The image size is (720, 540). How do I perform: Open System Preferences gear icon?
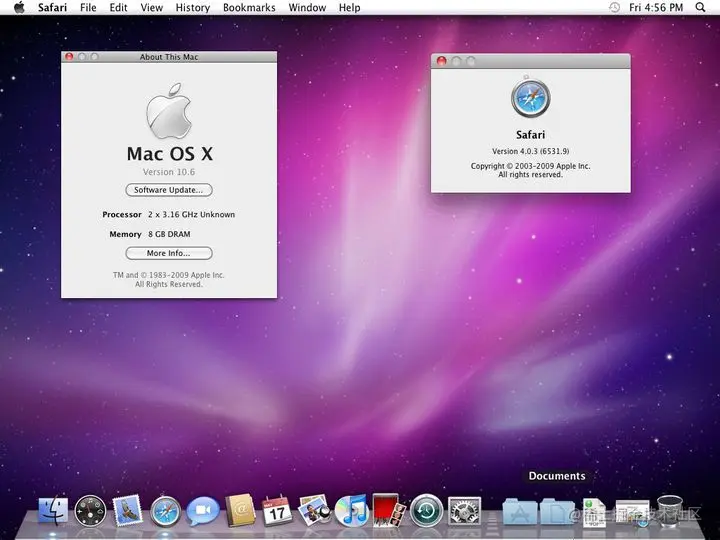point(464,511)
